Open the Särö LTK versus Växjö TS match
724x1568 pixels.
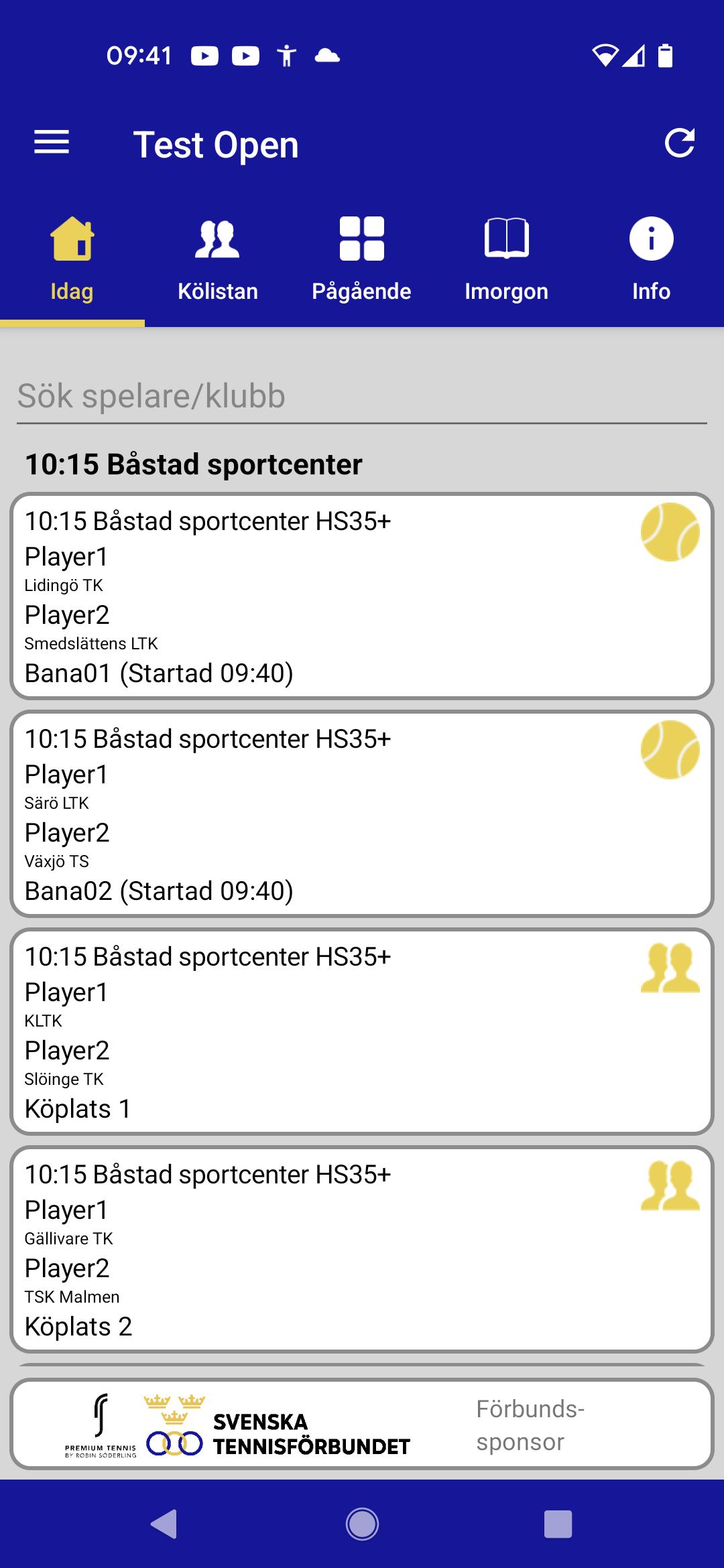click(x=362, y=814)
